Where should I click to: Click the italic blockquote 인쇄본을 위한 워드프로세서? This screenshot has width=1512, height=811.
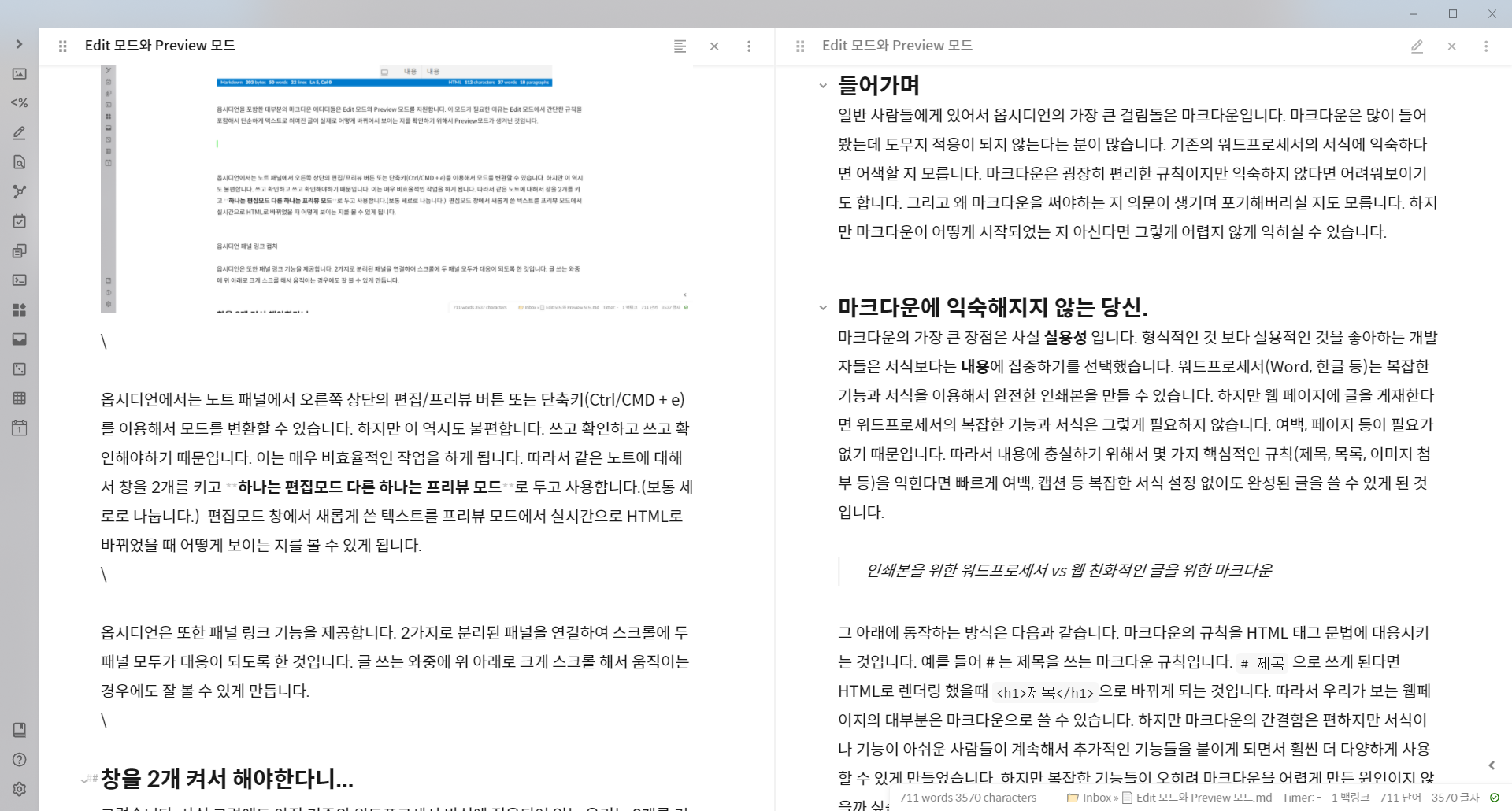1069,570
